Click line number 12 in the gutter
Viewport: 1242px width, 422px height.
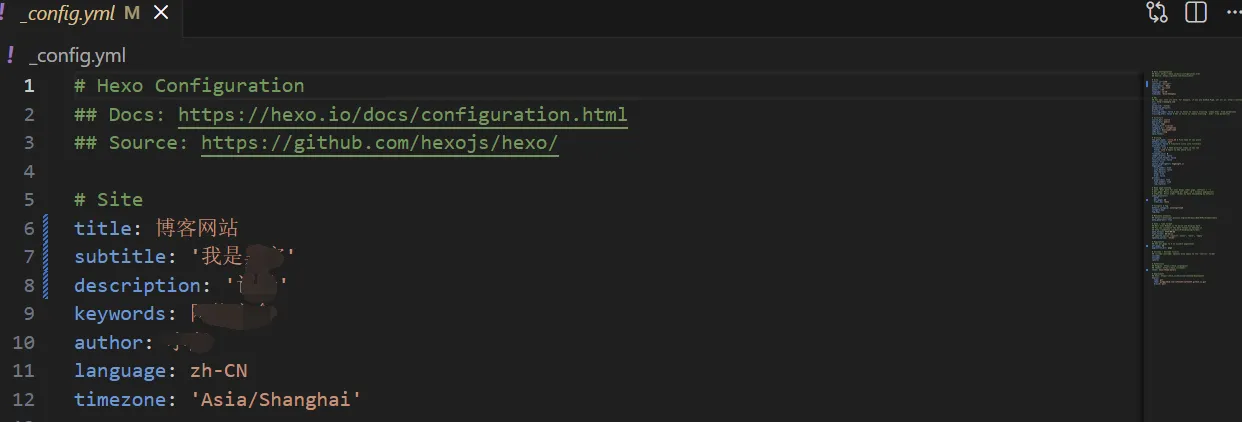(24, 399)
